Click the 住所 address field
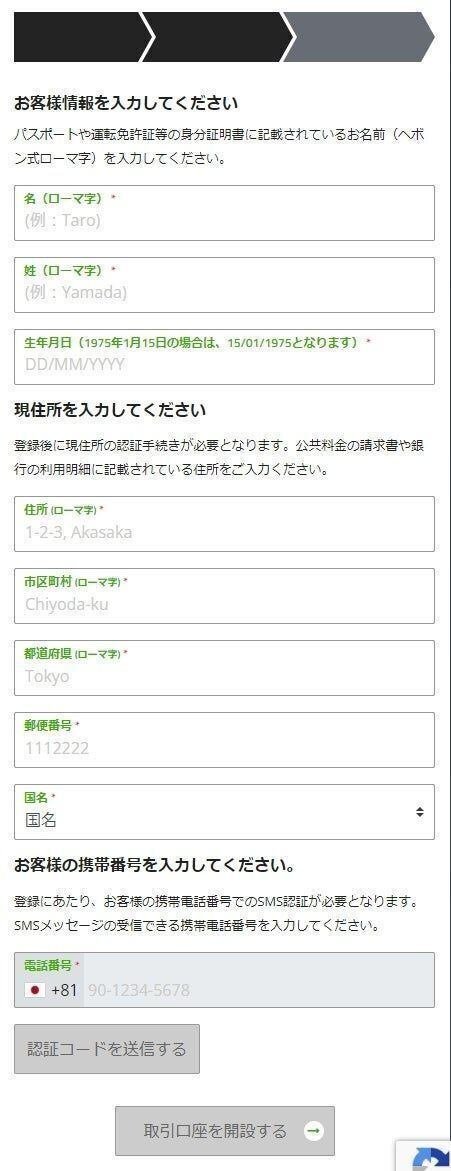 click(224, 524)
